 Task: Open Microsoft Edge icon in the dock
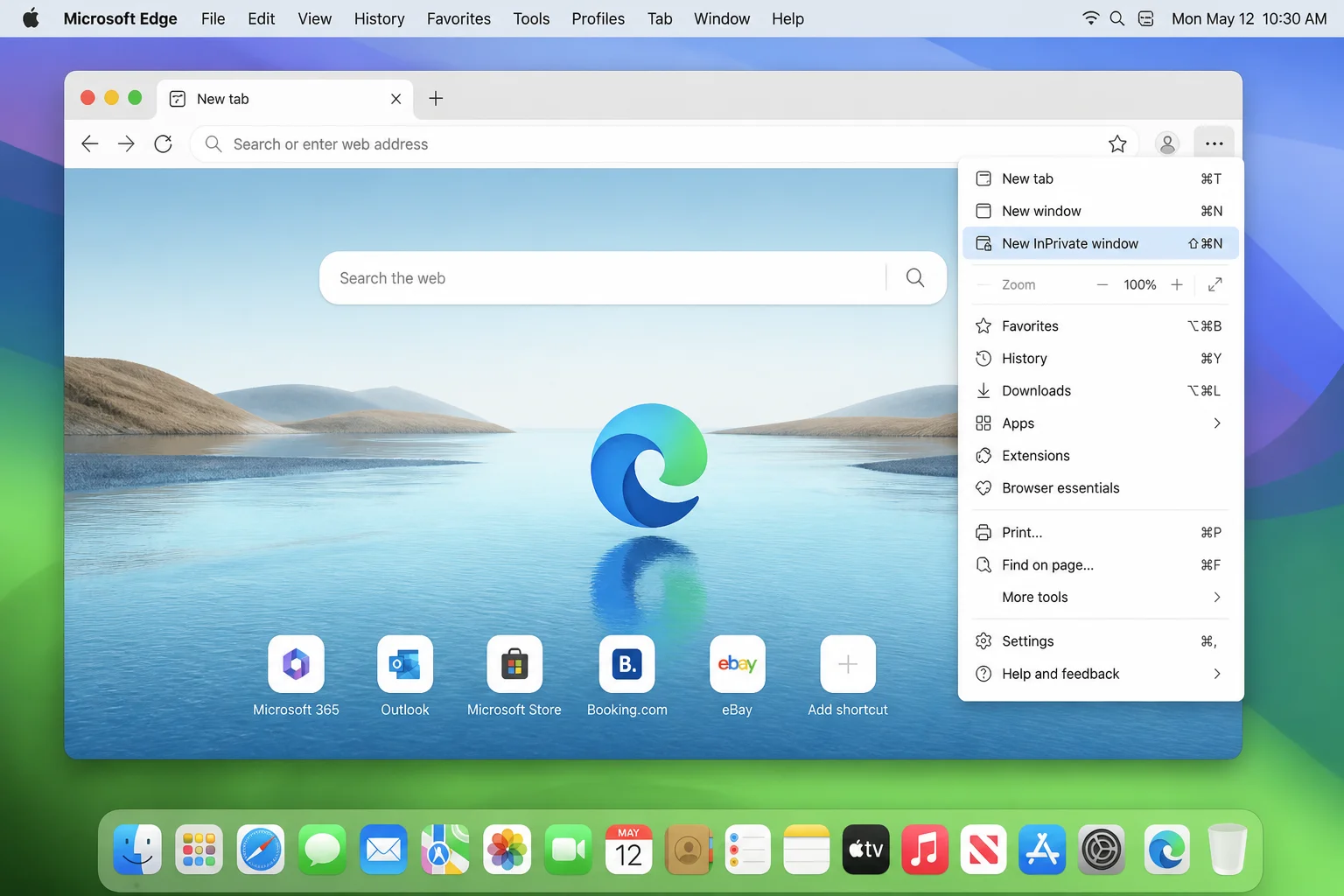[x=1166, y=850]
